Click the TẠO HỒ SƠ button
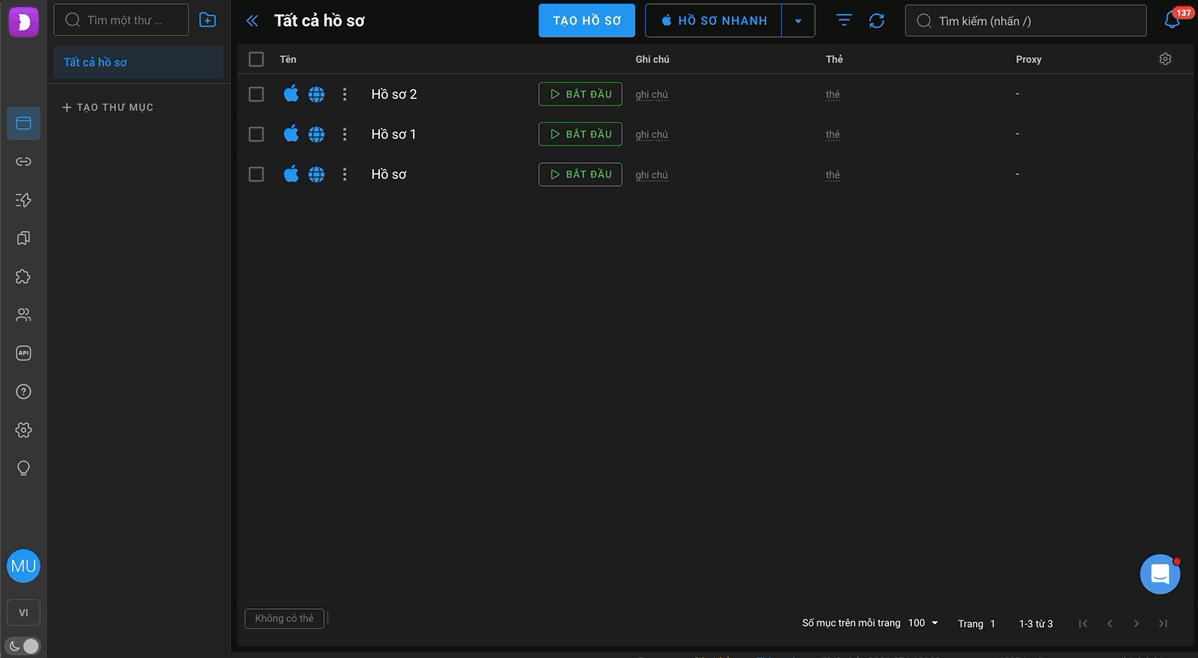 (587, 21)
